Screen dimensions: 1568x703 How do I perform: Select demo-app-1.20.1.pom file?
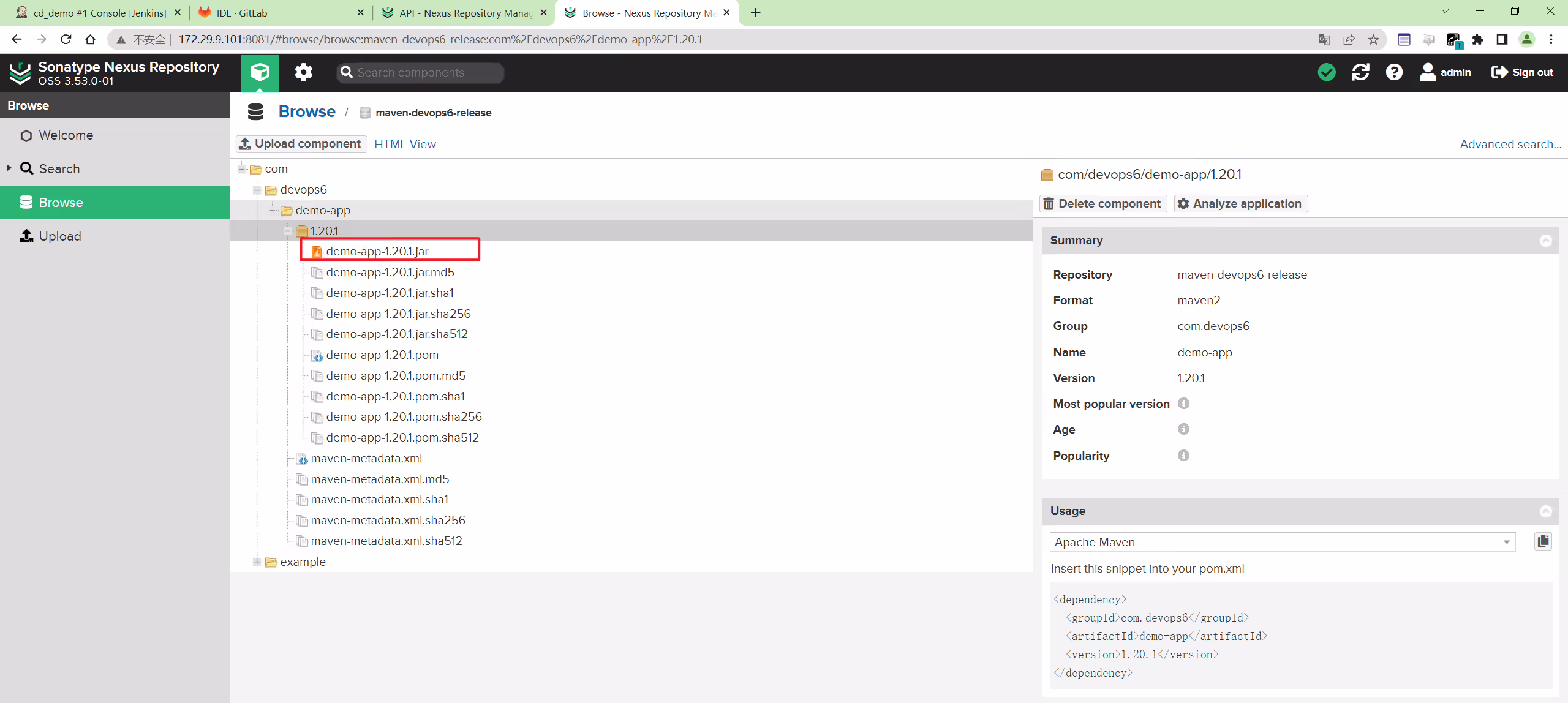click(x=382, y=355)
